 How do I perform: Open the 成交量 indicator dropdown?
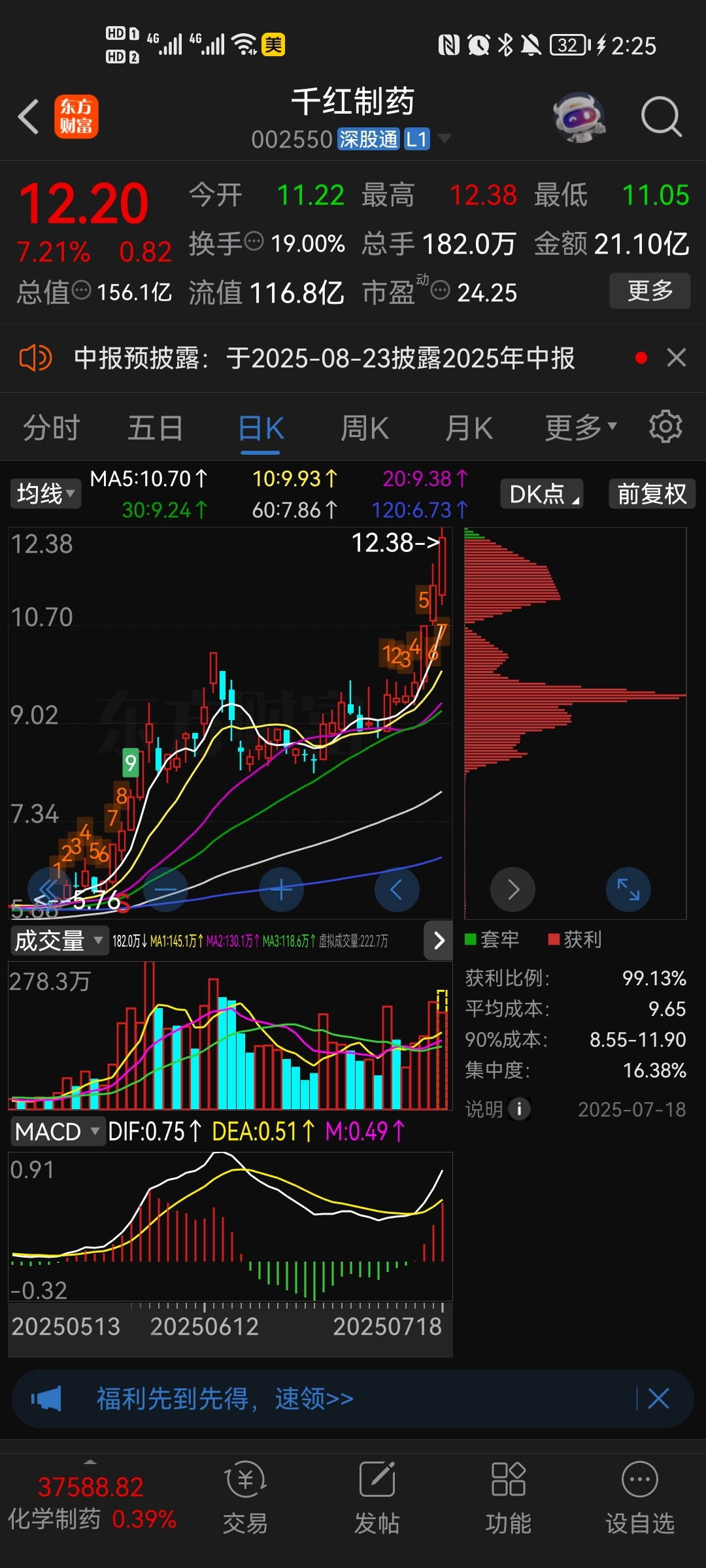click(x=59, y=941)
